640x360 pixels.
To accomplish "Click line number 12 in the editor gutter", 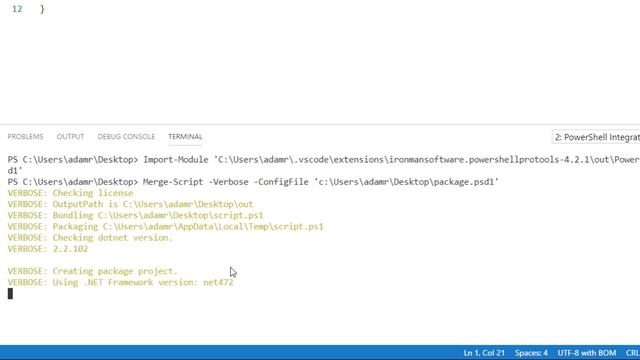I will point(17,9).
